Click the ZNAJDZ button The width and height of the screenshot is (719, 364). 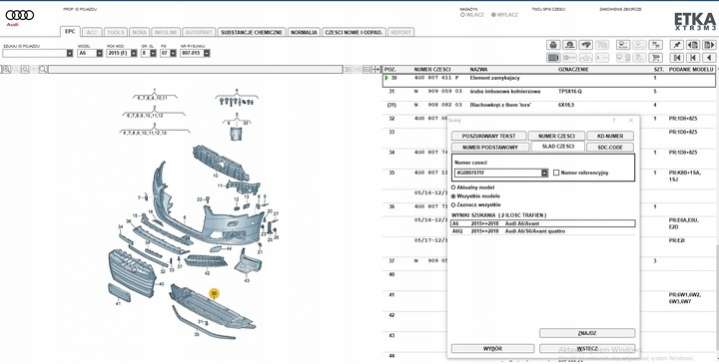(x=587, y=333)
